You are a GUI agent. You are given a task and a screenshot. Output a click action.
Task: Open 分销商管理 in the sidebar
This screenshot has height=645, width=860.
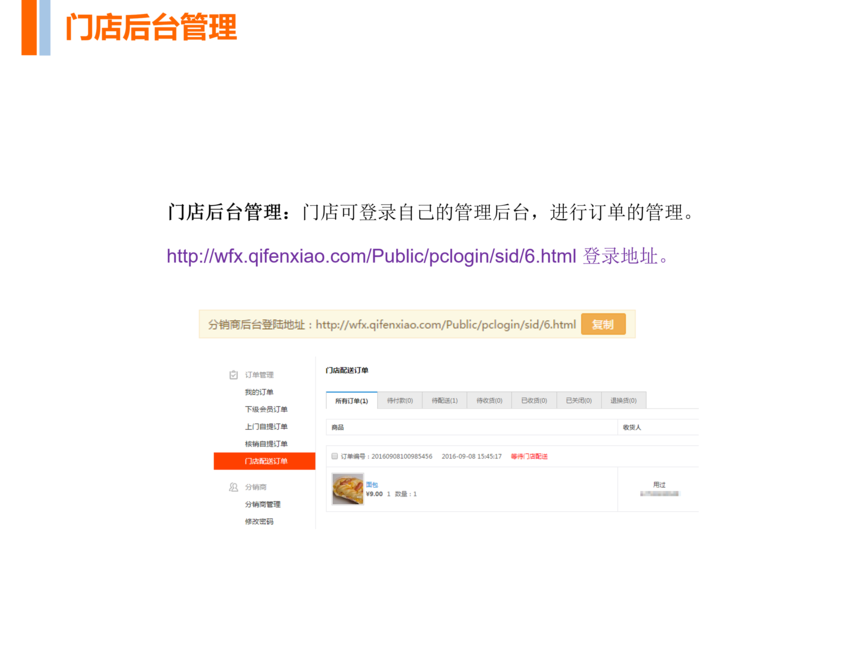263,505
